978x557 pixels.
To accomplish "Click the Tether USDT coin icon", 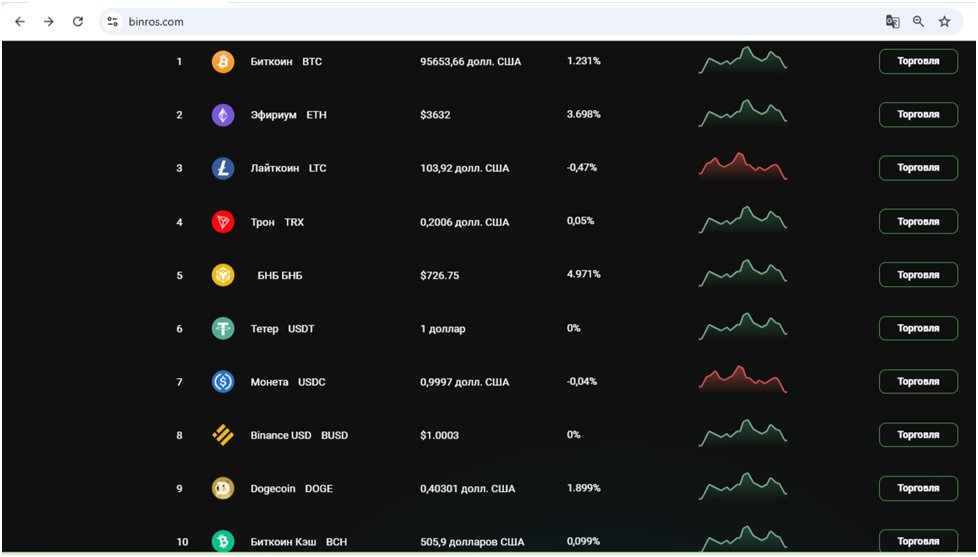I will [223, 328].
